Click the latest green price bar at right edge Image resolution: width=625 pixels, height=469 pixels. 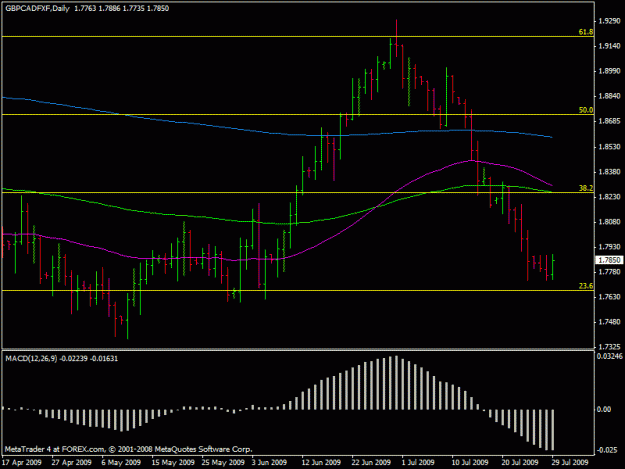tap(552, 267)
